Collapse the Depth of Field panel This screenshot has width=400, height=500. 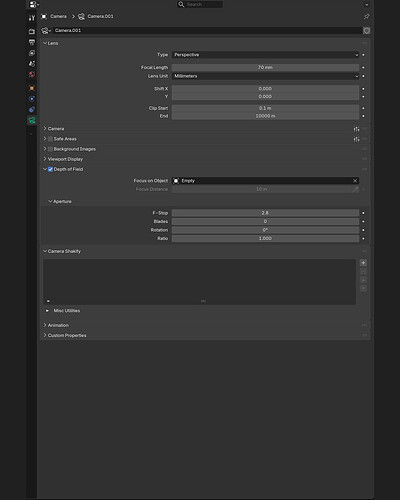45,169
